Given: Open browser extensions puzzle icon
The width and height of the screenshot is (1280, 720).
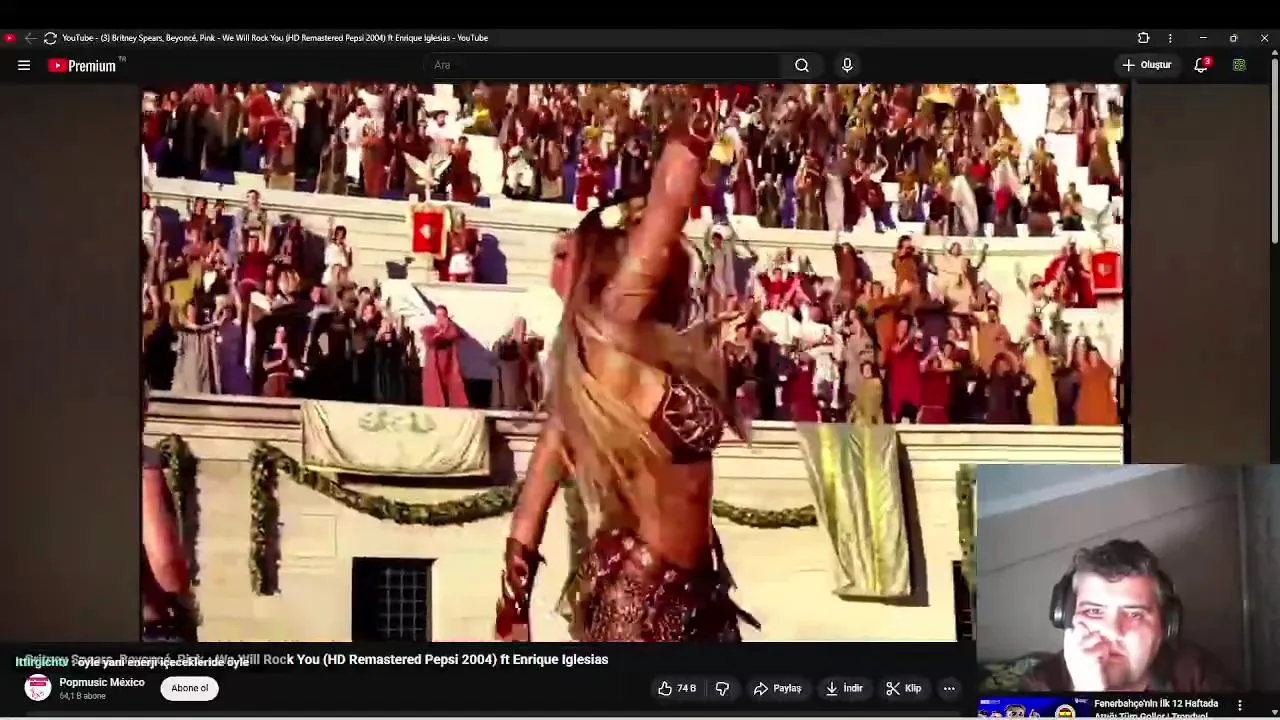Looking at the screenshot, I should click(1144, 38).
